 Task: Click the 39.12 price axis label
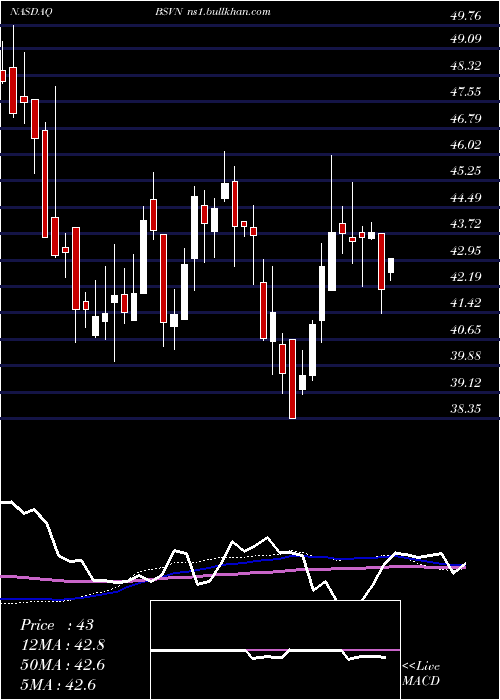click(x=466, y=383)
